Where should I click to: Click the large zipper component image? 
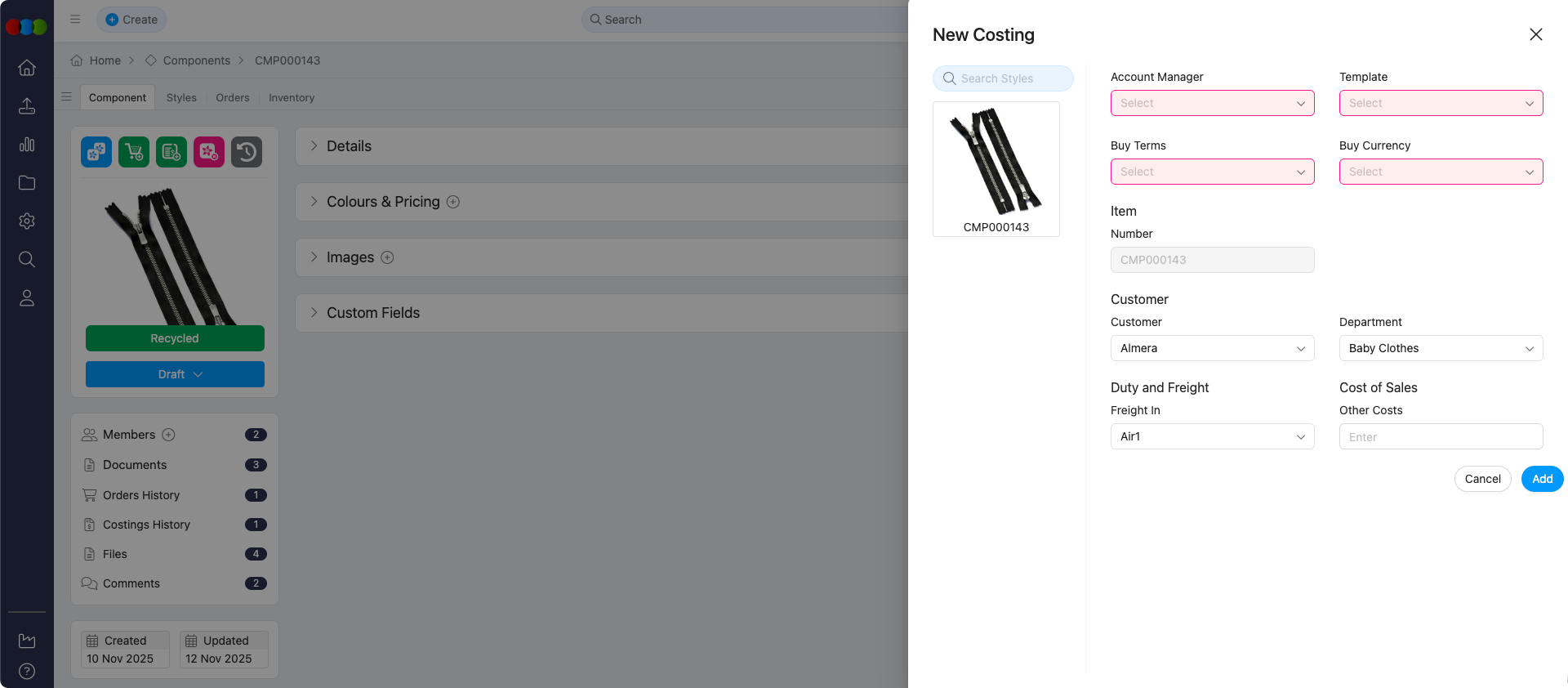175,256
